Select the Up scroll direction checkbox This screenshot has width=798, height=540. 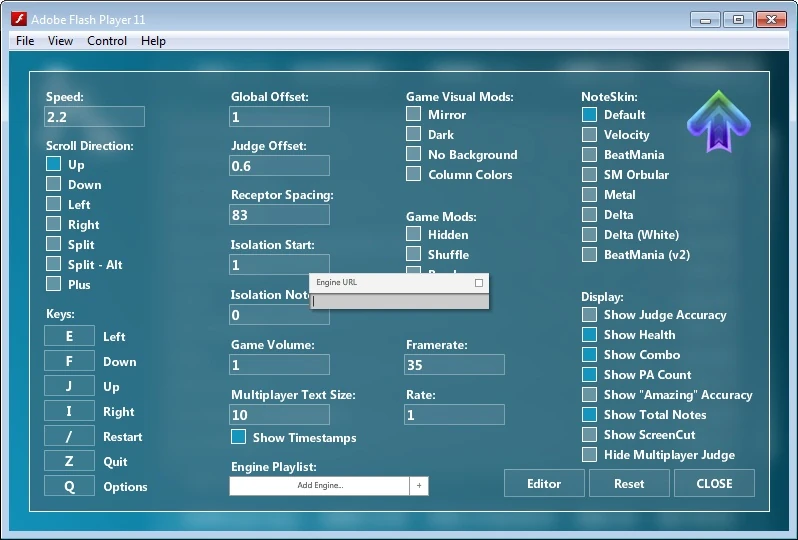(x=53, y=164)
